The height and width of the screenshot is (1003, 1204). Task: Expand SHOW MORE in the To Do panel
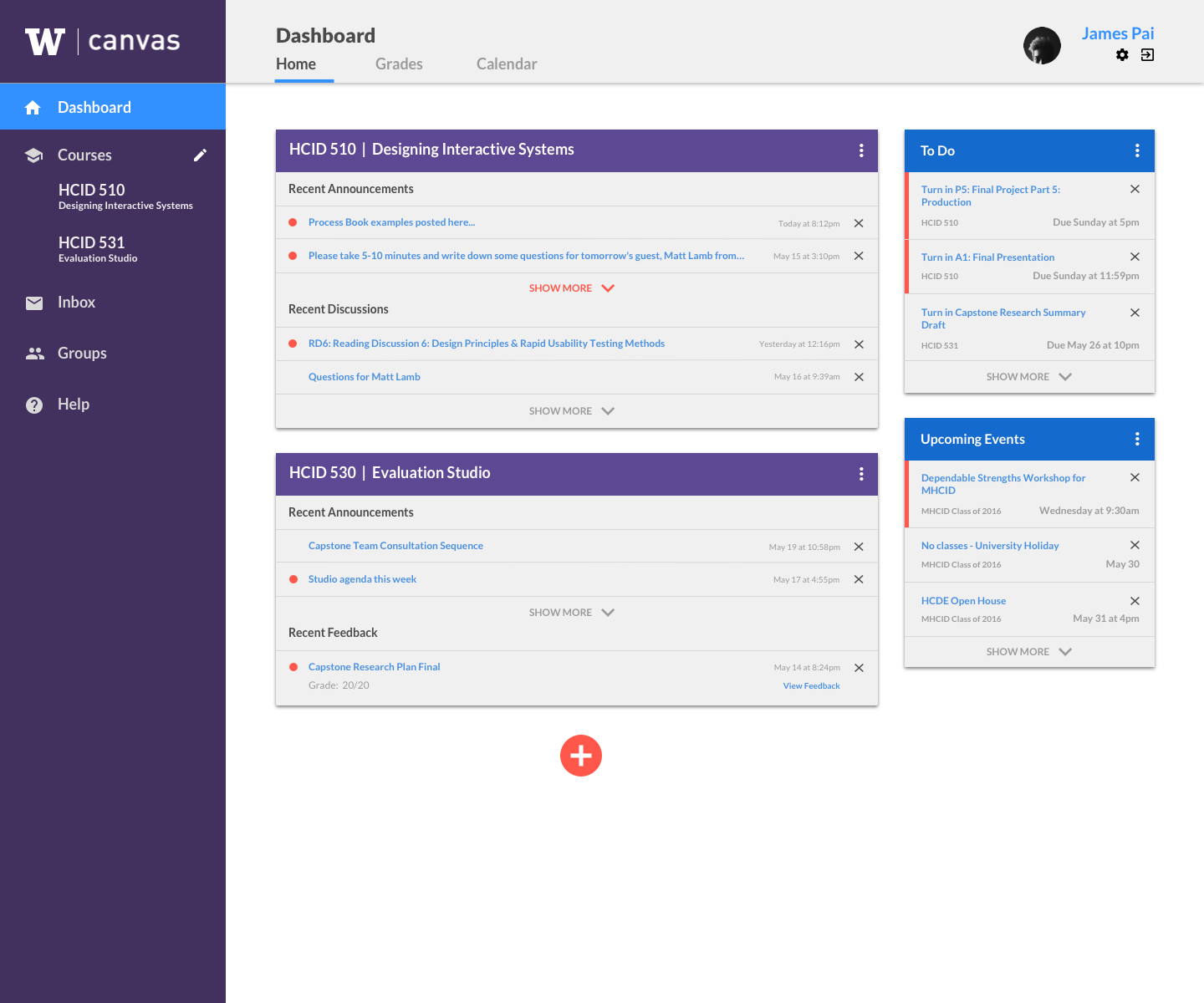tap(1029, 377)
